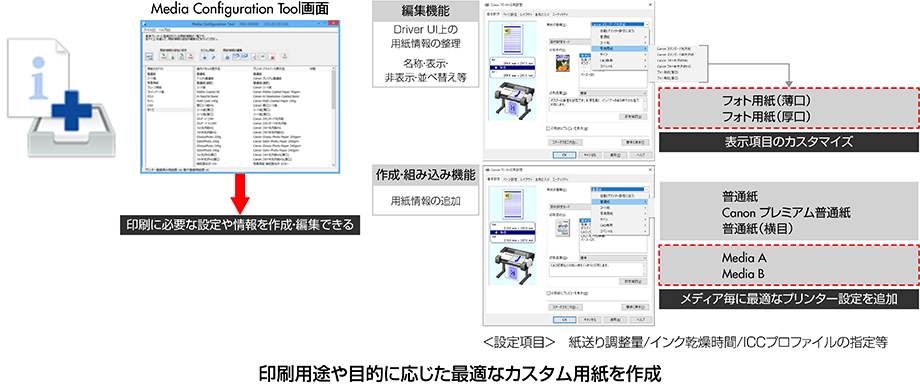Click Canon Matte Coated Paper 90gsm cell

[276, 92]
